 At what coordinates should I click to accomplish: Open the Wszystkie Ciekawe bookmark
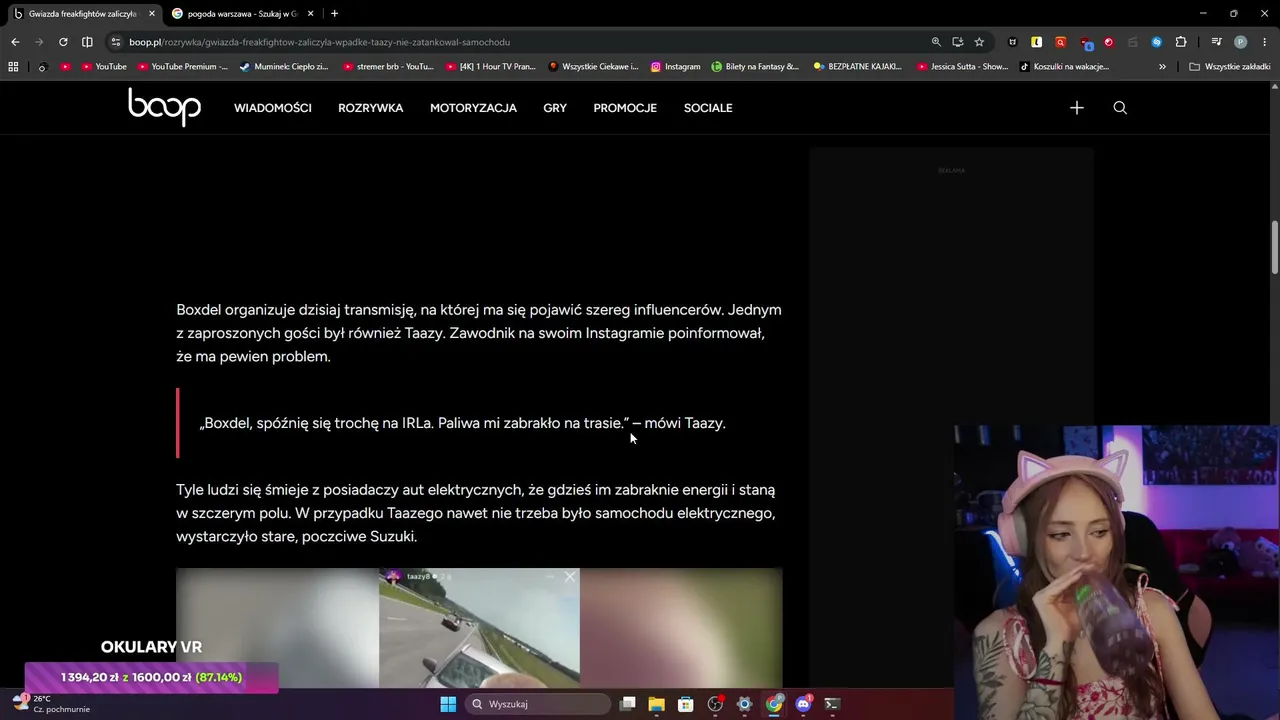593,67
